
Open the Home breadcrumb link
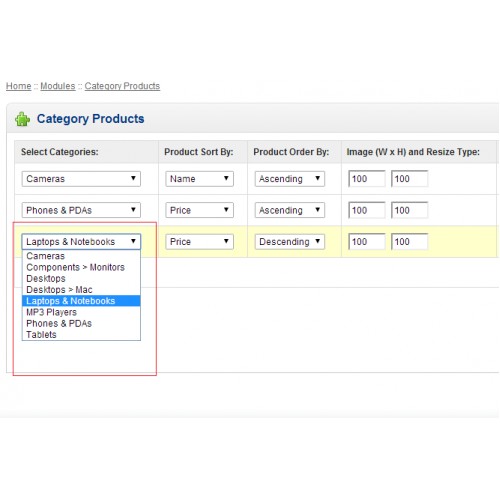19,86
